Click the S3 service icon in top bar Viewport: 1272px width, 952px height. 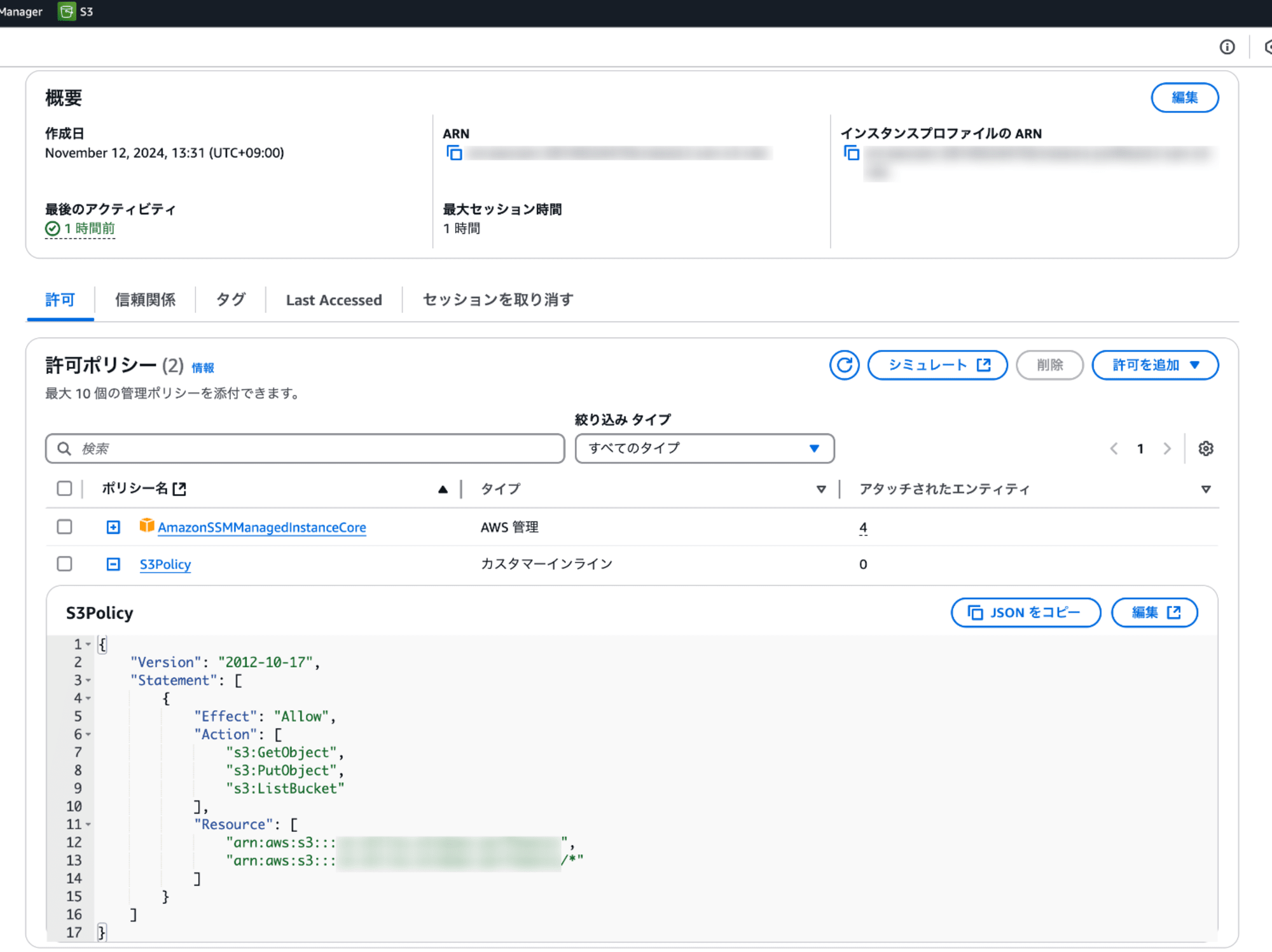point(66,11)
